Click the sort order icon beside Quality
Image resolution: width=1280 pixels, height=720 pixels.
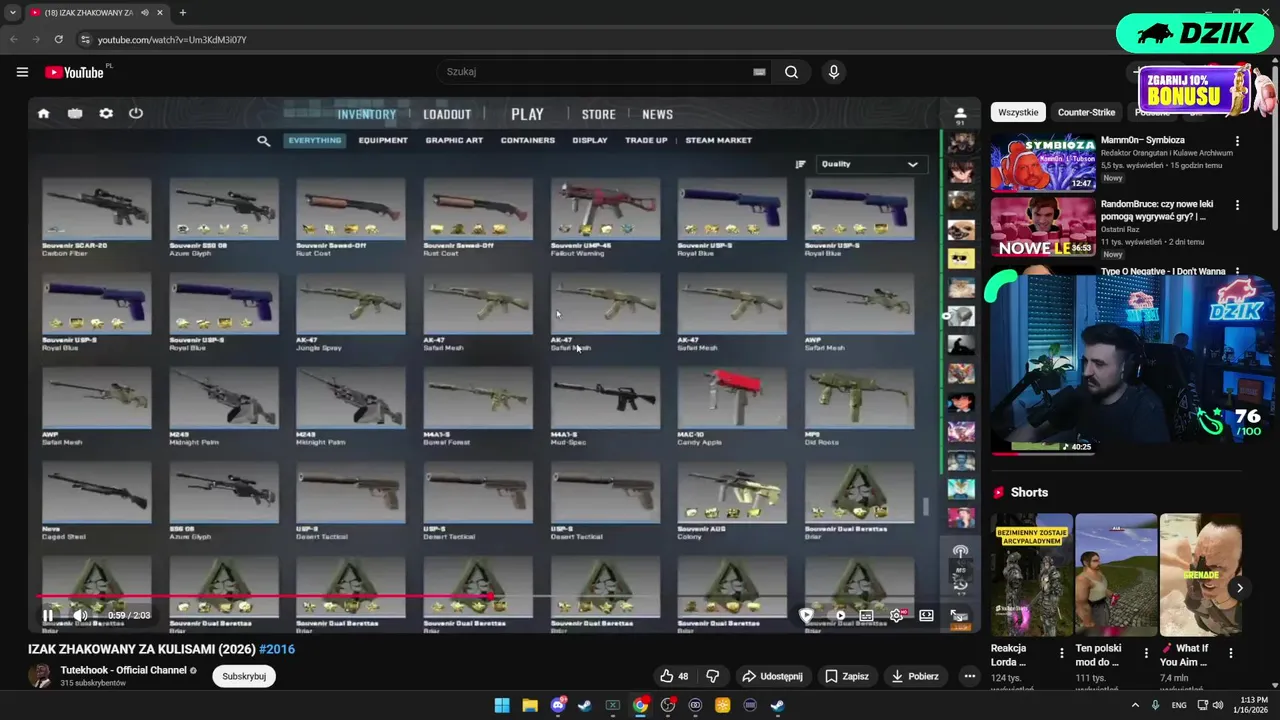click(800, 164)
